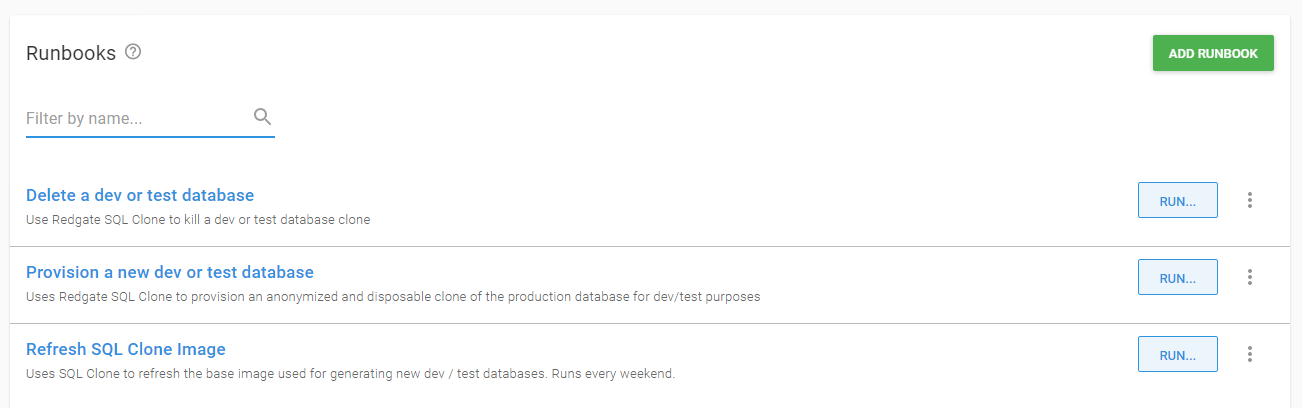Run the Provision a new dev database runbook

[x=1177, y=277]
